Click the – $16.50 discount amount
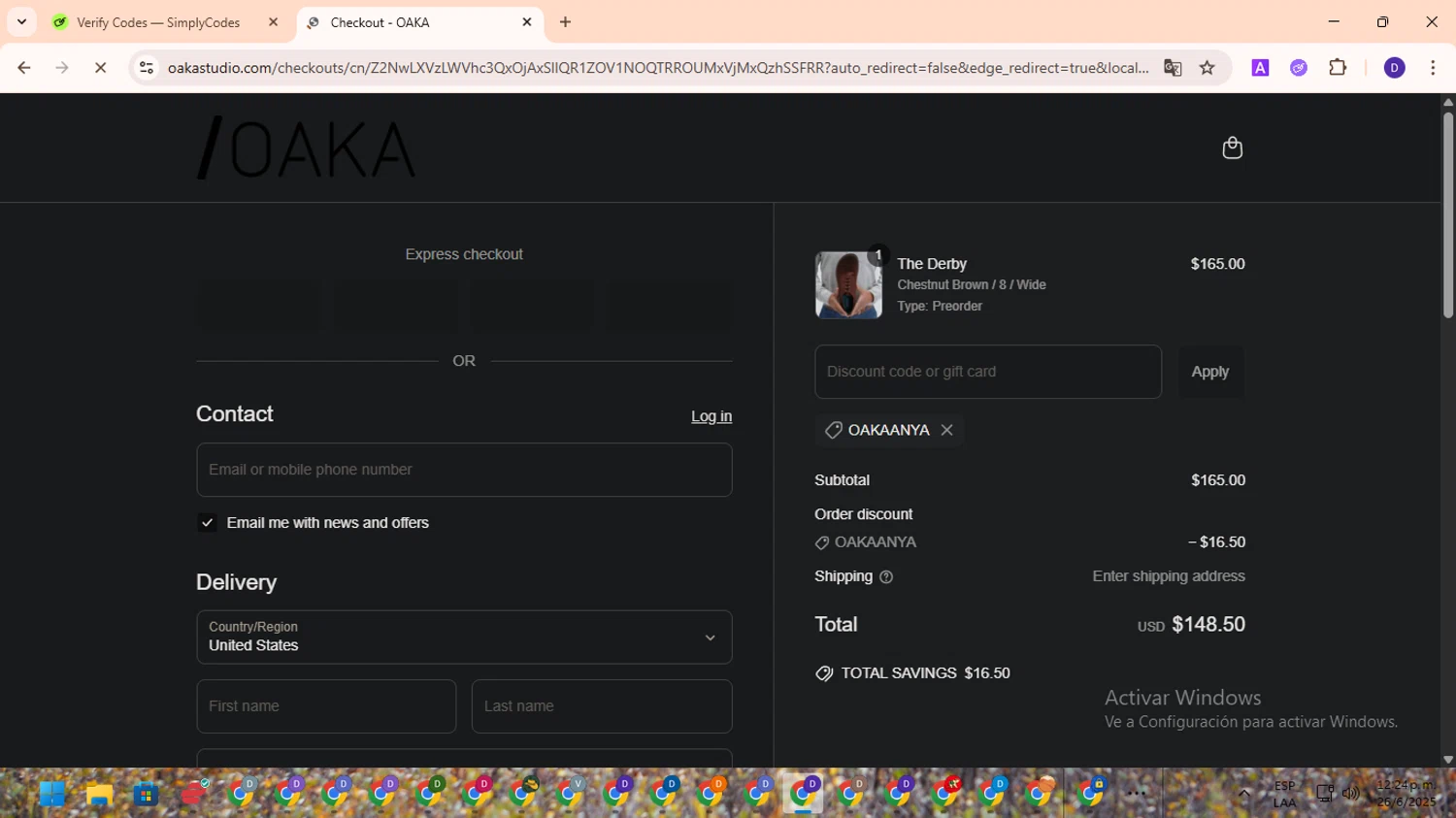This screenshot has width=1456, height=818. 1216,542
